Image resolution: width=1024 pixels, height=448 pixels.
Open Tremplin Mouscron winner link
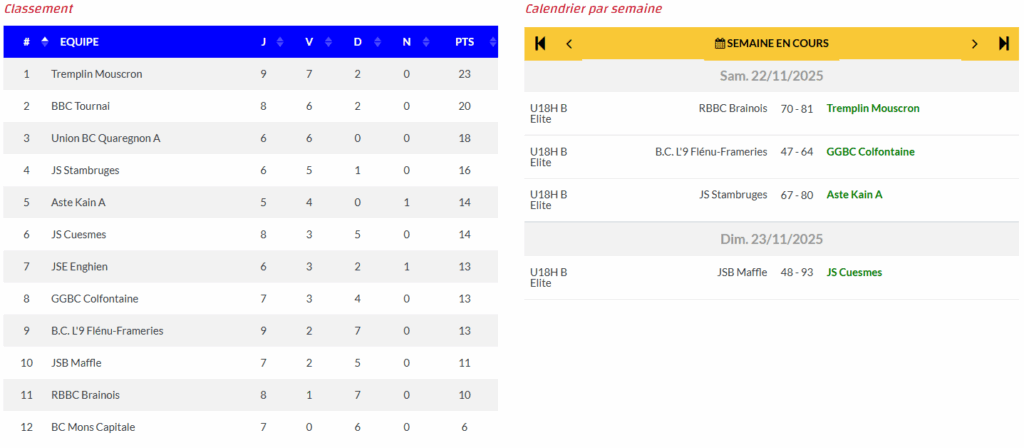[872, 108]
